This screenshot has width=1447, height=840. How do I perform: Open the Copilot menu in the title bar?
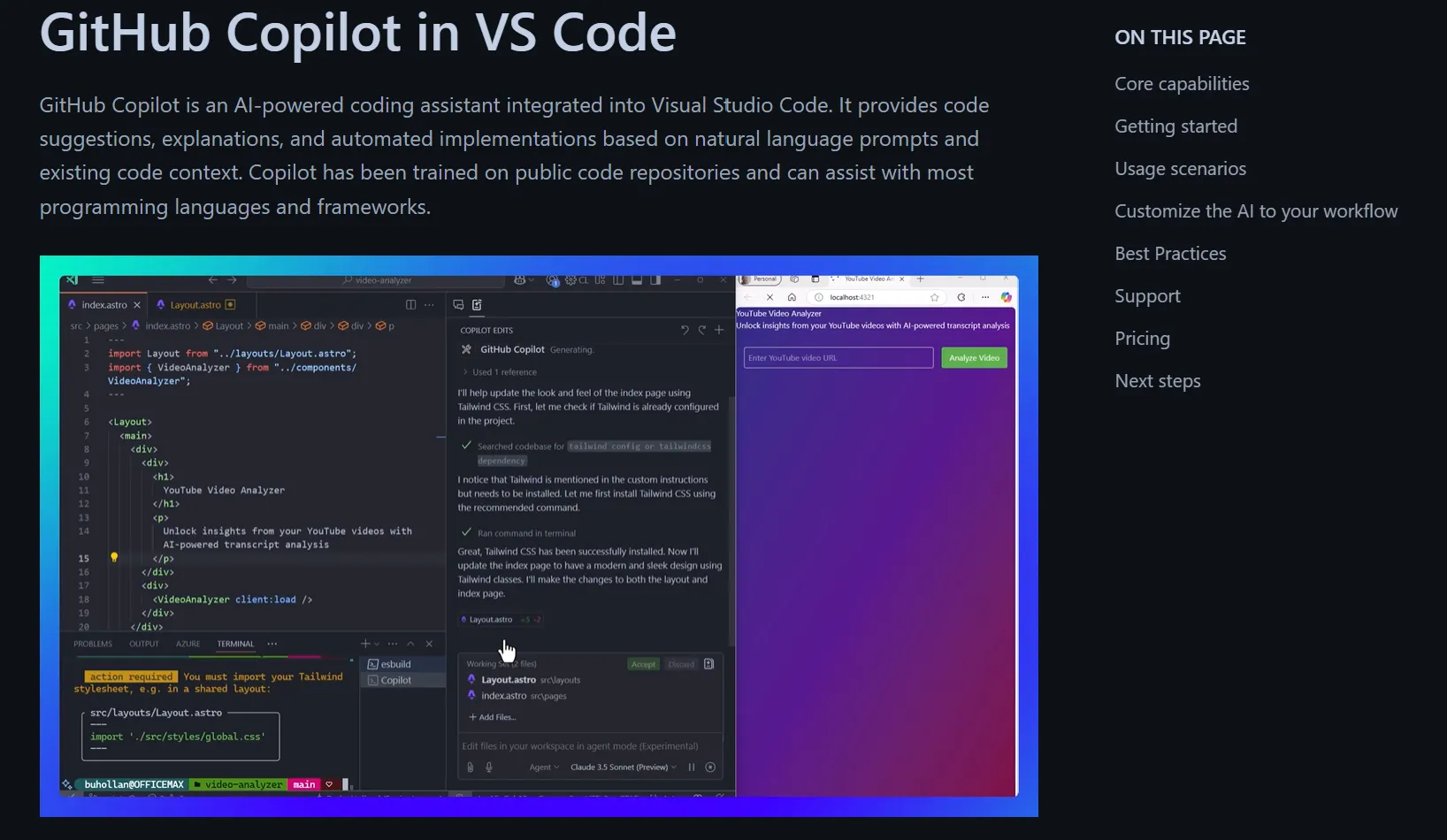pyautogui.click(x=520, y=279)
